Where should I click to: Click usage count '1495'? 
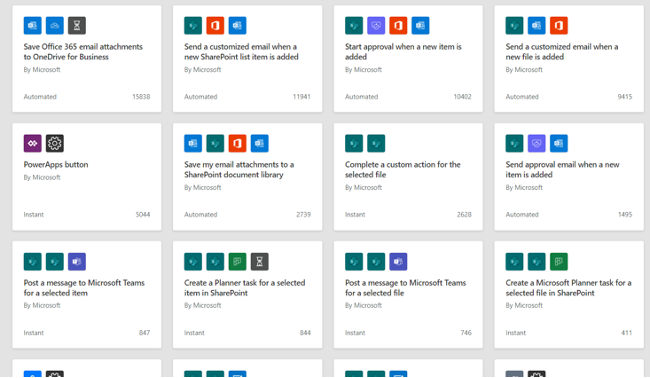pyautogui.click(x=625, y=215)
